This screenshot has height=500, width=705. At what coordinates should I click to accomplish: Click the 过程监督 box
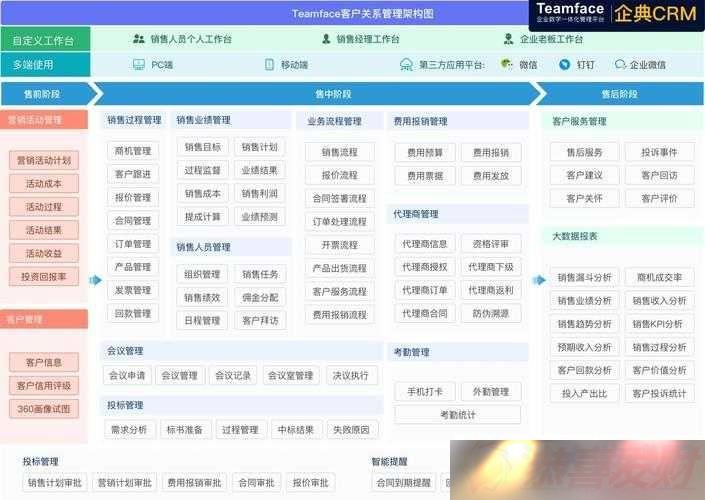(x=202, y=170)
